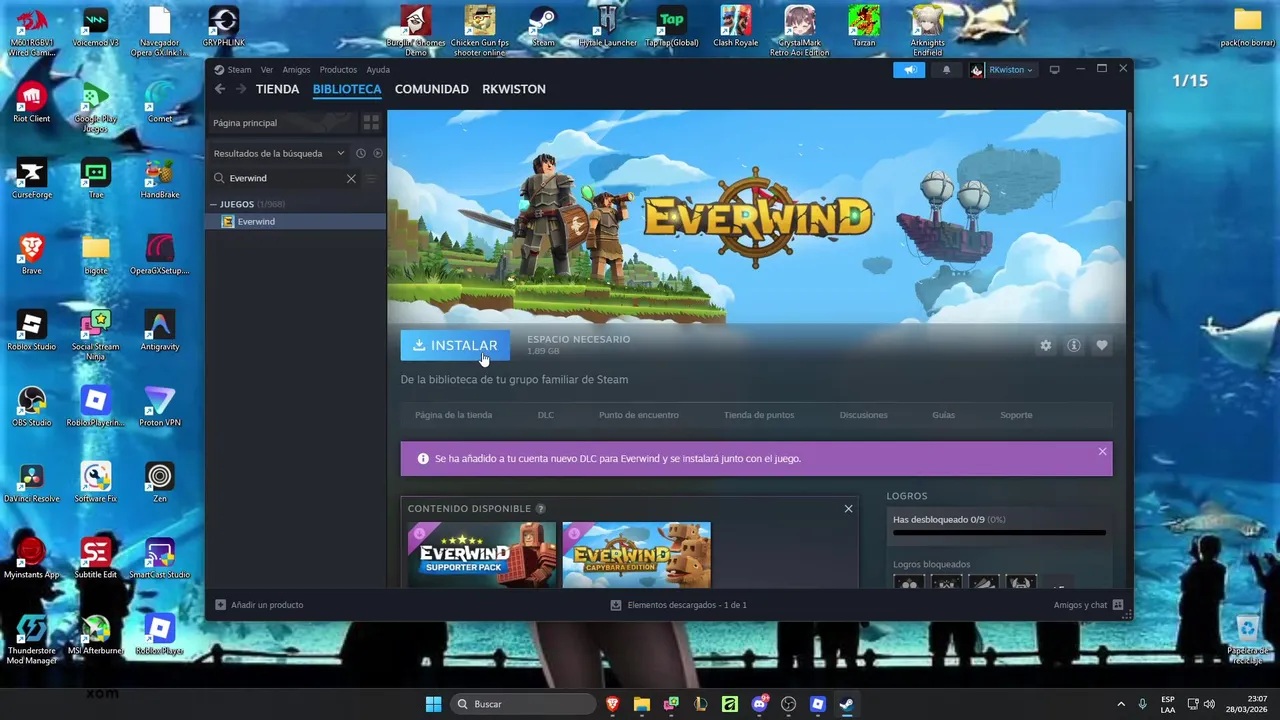This screenshot has height=720, width=1280.
Task: Go forward with the right arrow
Action: pos(240,89)
